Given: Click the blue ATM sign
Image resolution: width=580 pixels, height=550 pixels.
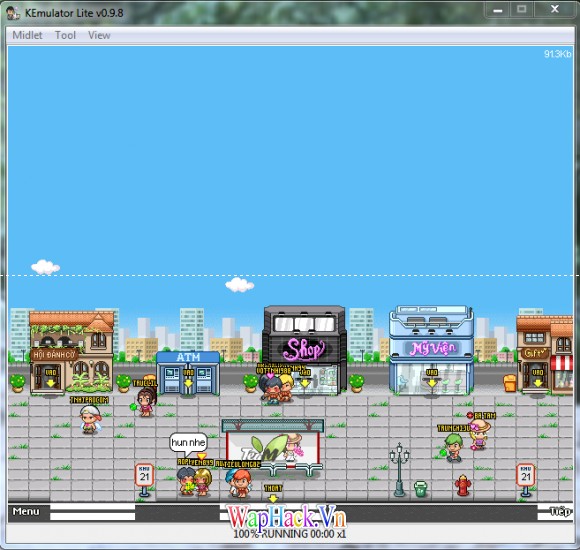Looking at the screenshot, I should (188, 357).
